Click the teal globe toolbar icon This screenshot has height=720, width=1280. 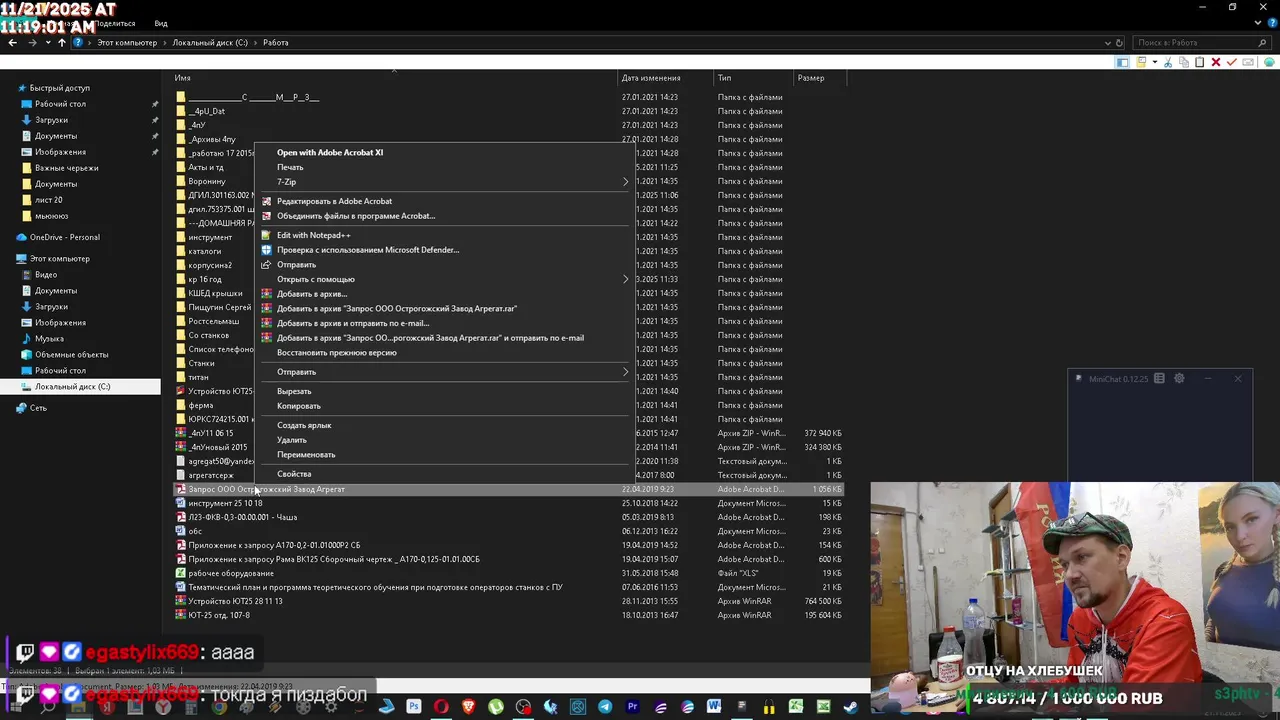click(x=1270, y=62)
